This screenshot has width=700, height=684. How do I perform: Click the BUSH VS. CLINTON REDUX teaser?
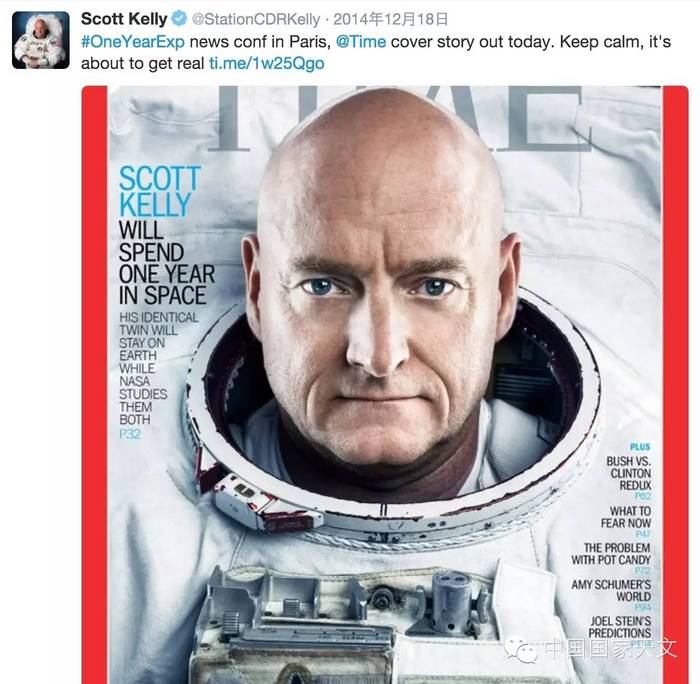coord(629,473)
